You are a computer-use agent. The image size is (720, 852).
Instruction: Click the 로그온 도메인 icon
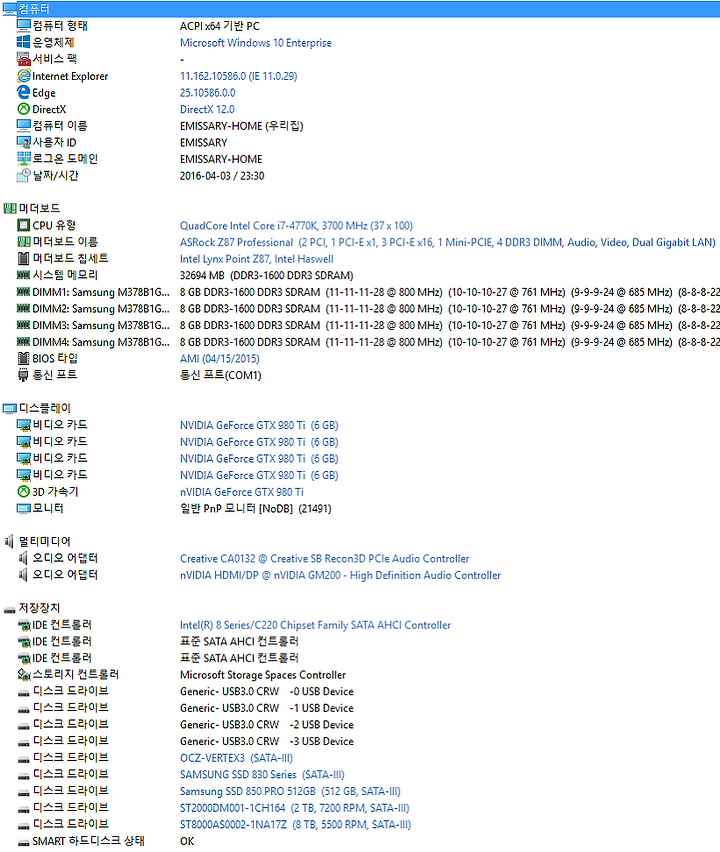pyautogui.click(x=23, y=159)
